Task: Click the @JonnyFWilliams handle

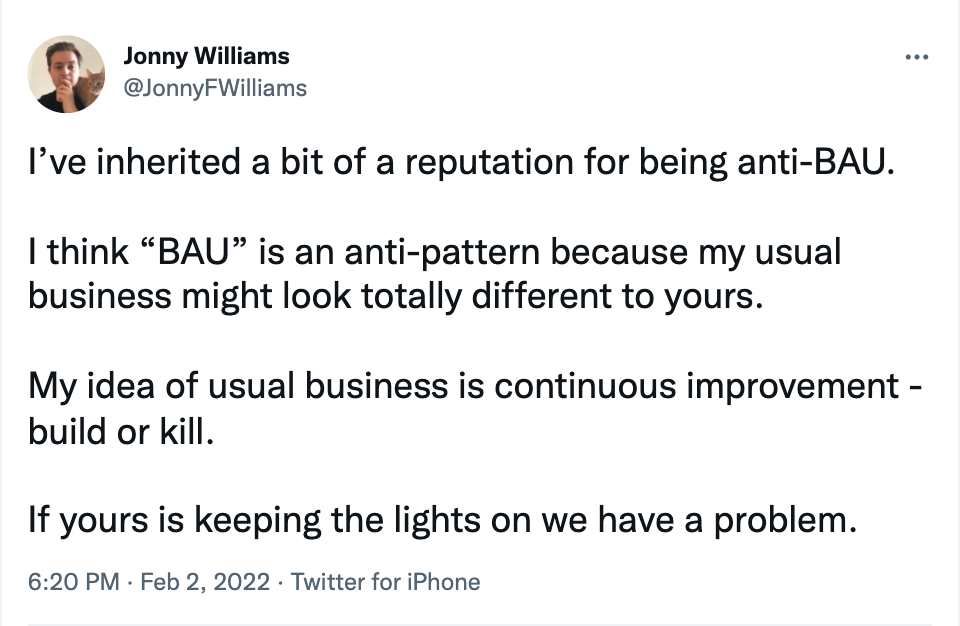Action: tap(215, 88)
